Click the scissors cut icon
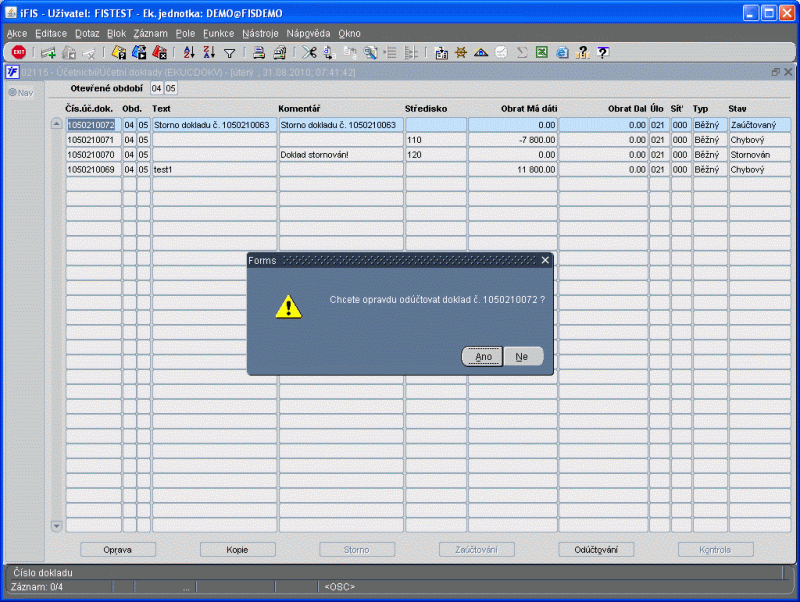800x602 pixels. pyautogui.click(x=309, y=52)
